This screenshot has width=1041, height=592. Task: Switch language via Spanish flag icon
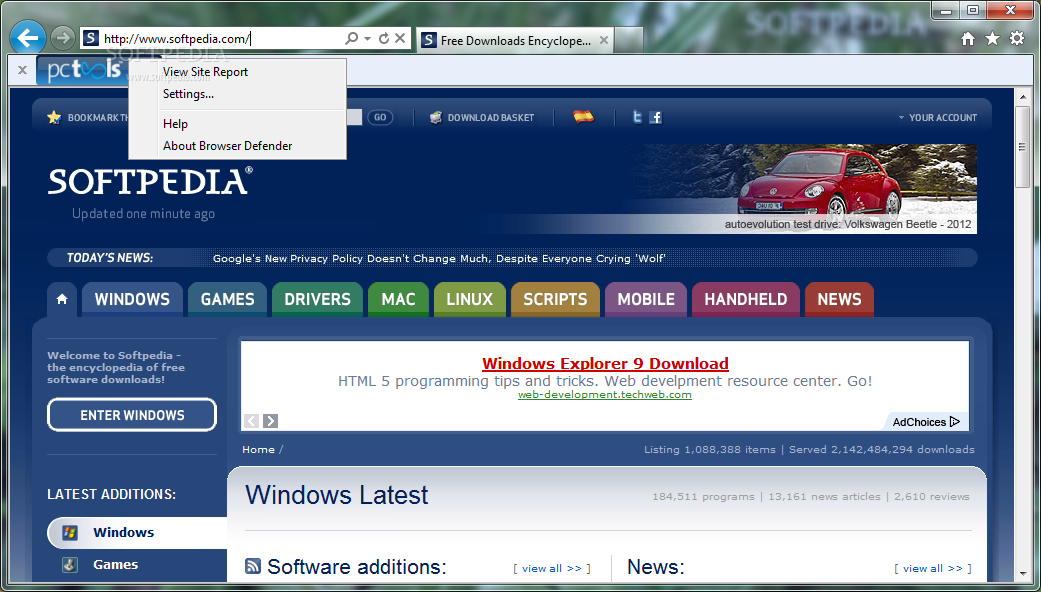click(584, 117)
